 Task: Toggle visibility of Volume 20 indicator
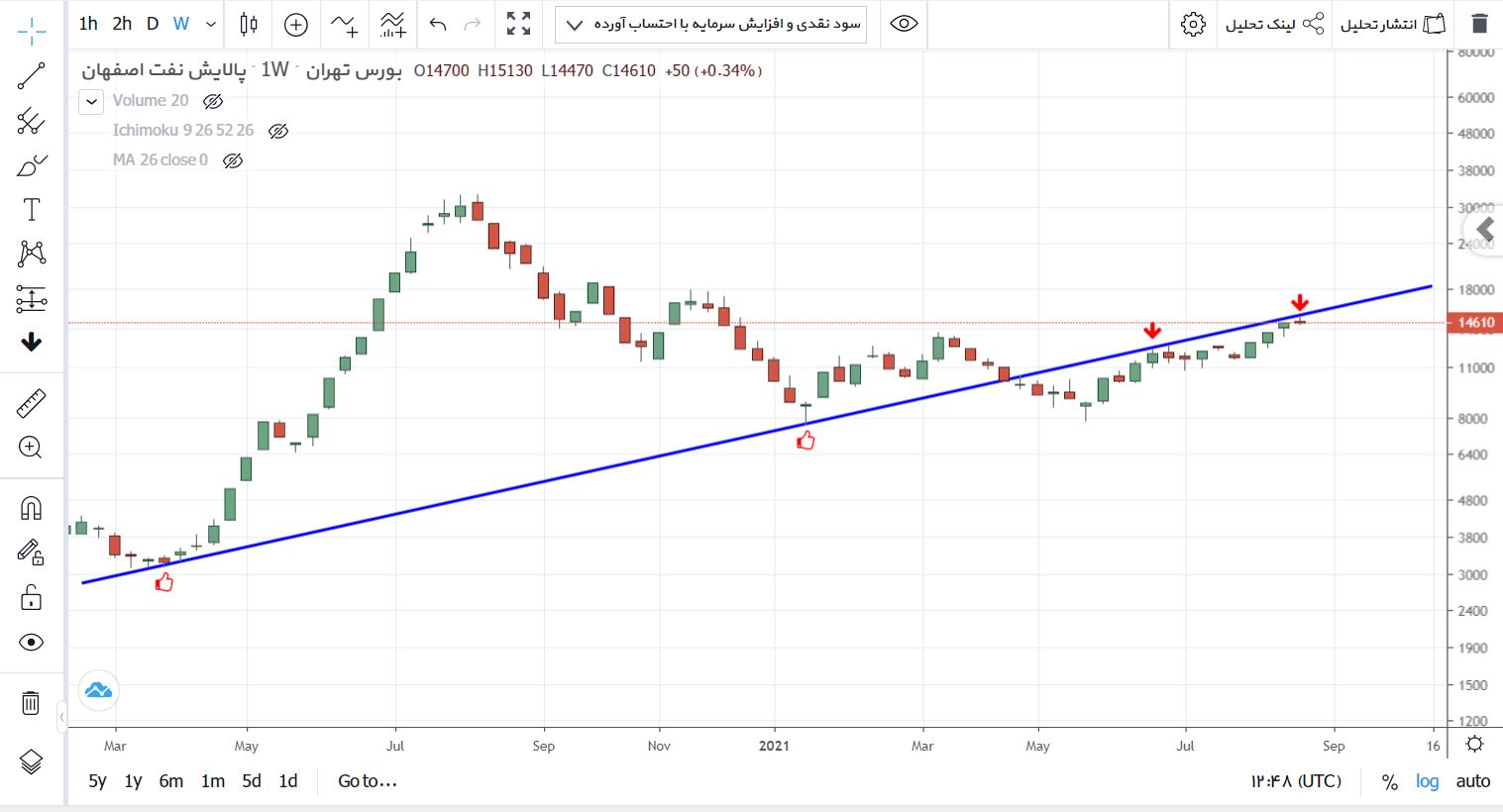[x=213, y=101]
